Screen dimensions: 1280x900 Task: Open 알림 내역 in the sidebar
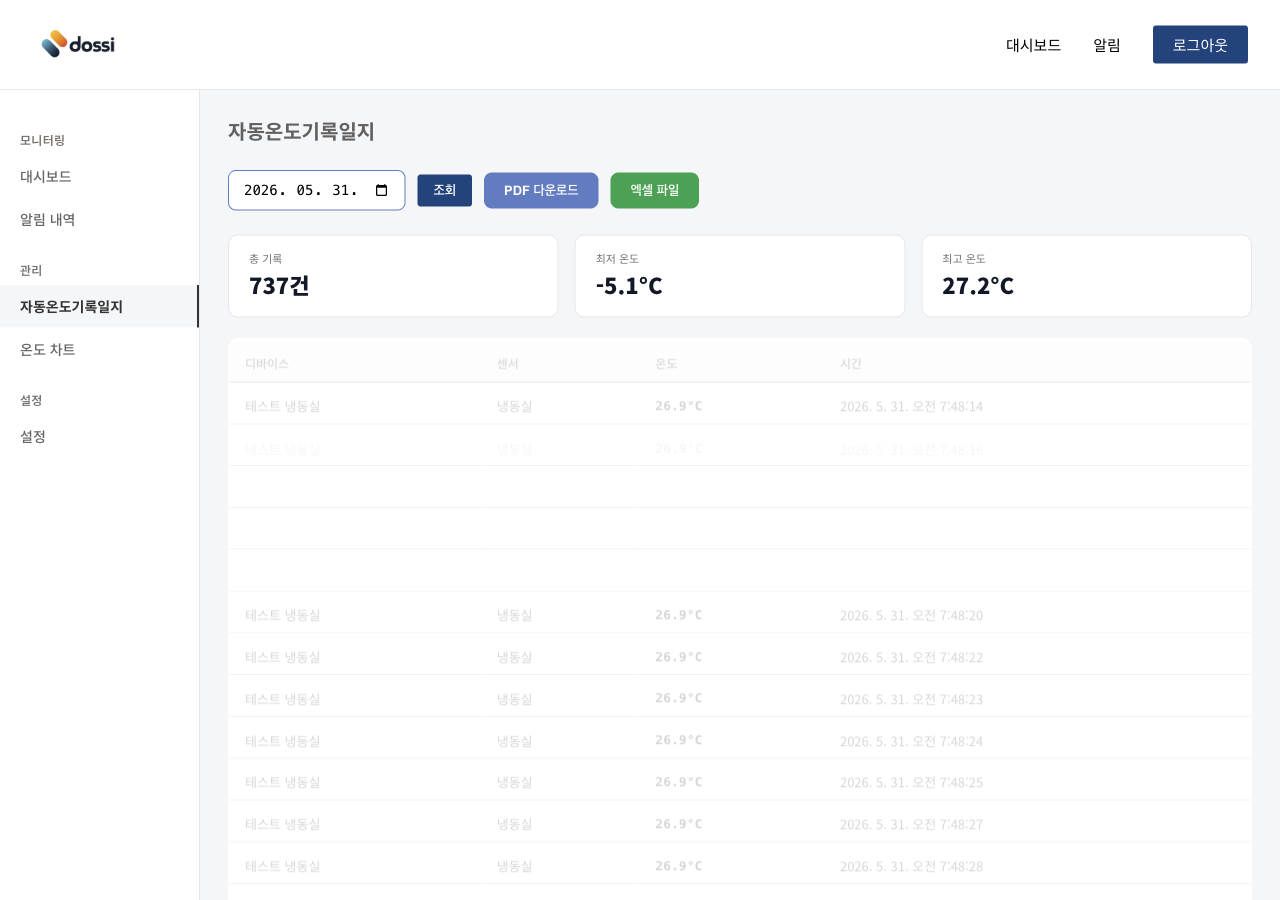point(99,219)
